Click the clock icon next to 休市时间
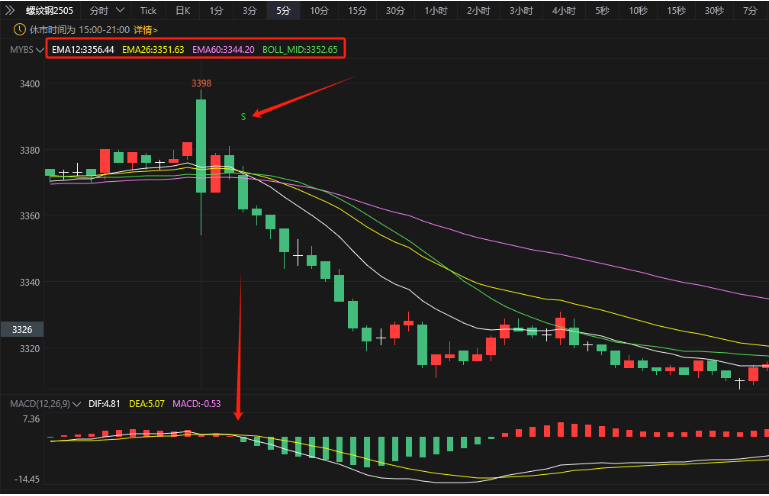This screenshot has height=496, width=769. click(18, 30)
